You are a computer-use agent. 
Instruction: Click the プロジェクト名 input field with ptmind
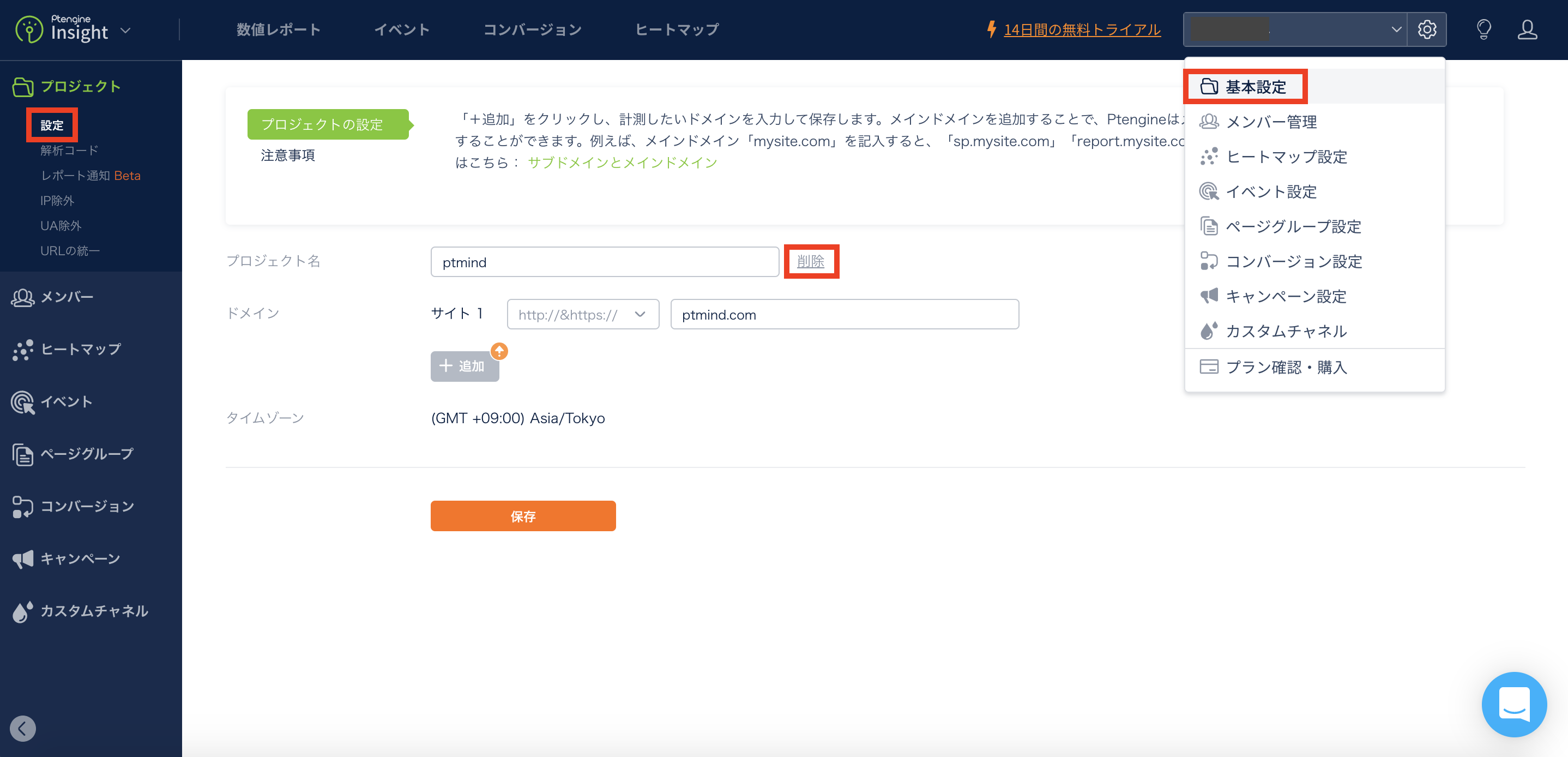(x=605, y=262)
